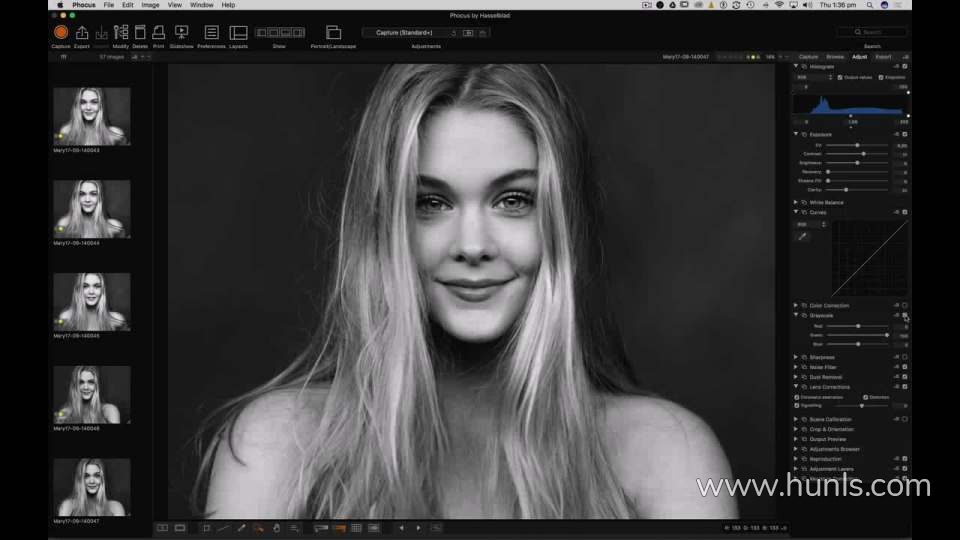
Task: Toggle the Noise Filter checkbox
Action: pos(905,367)
